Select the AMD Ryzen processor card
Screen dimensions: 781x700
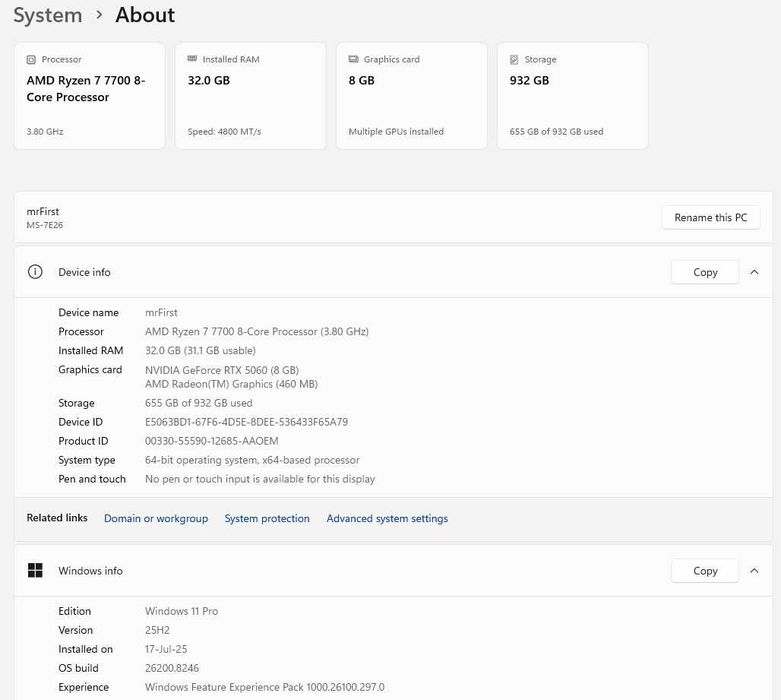click(89, 96)
